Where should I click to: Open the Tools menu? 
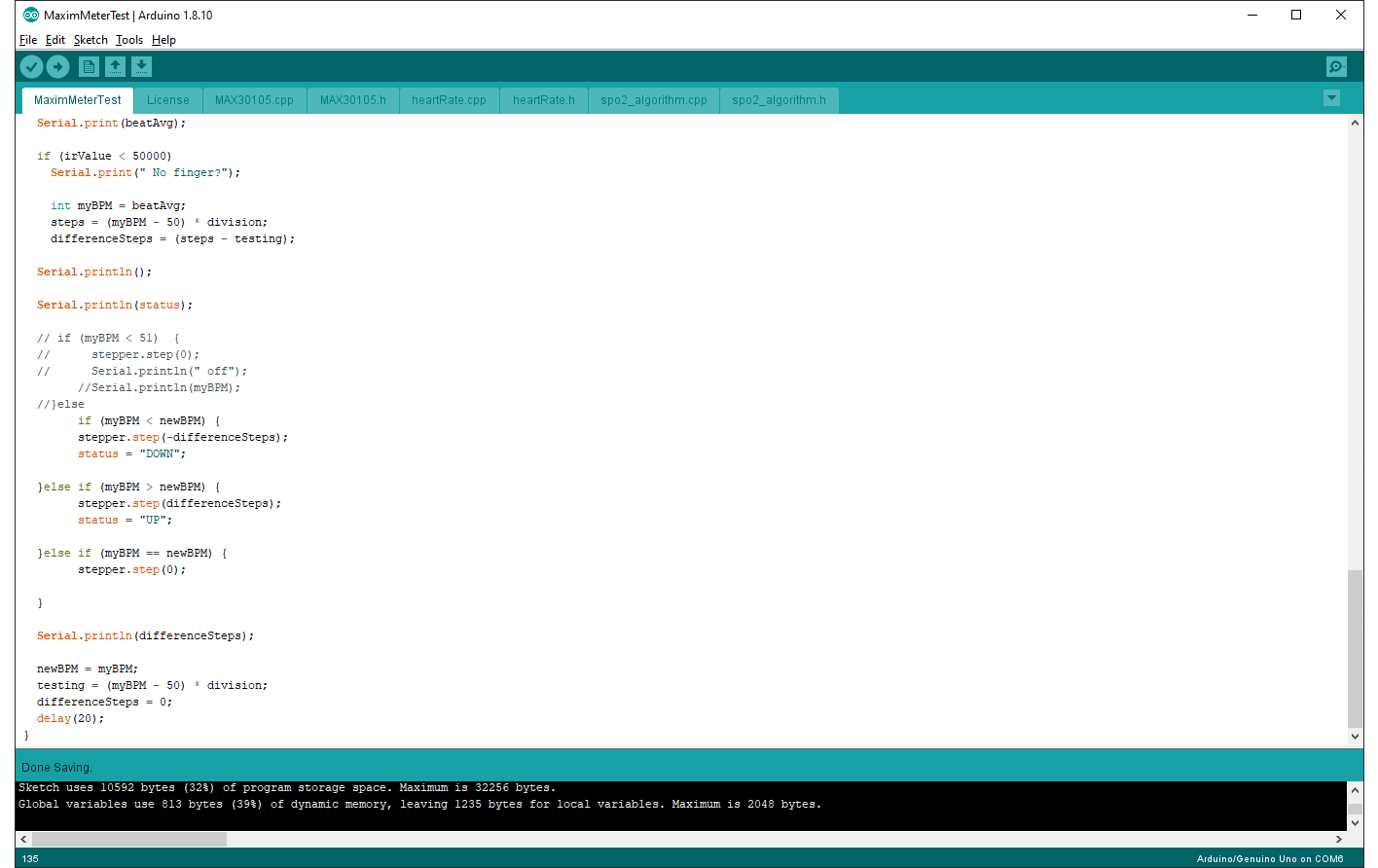(129, 40)
